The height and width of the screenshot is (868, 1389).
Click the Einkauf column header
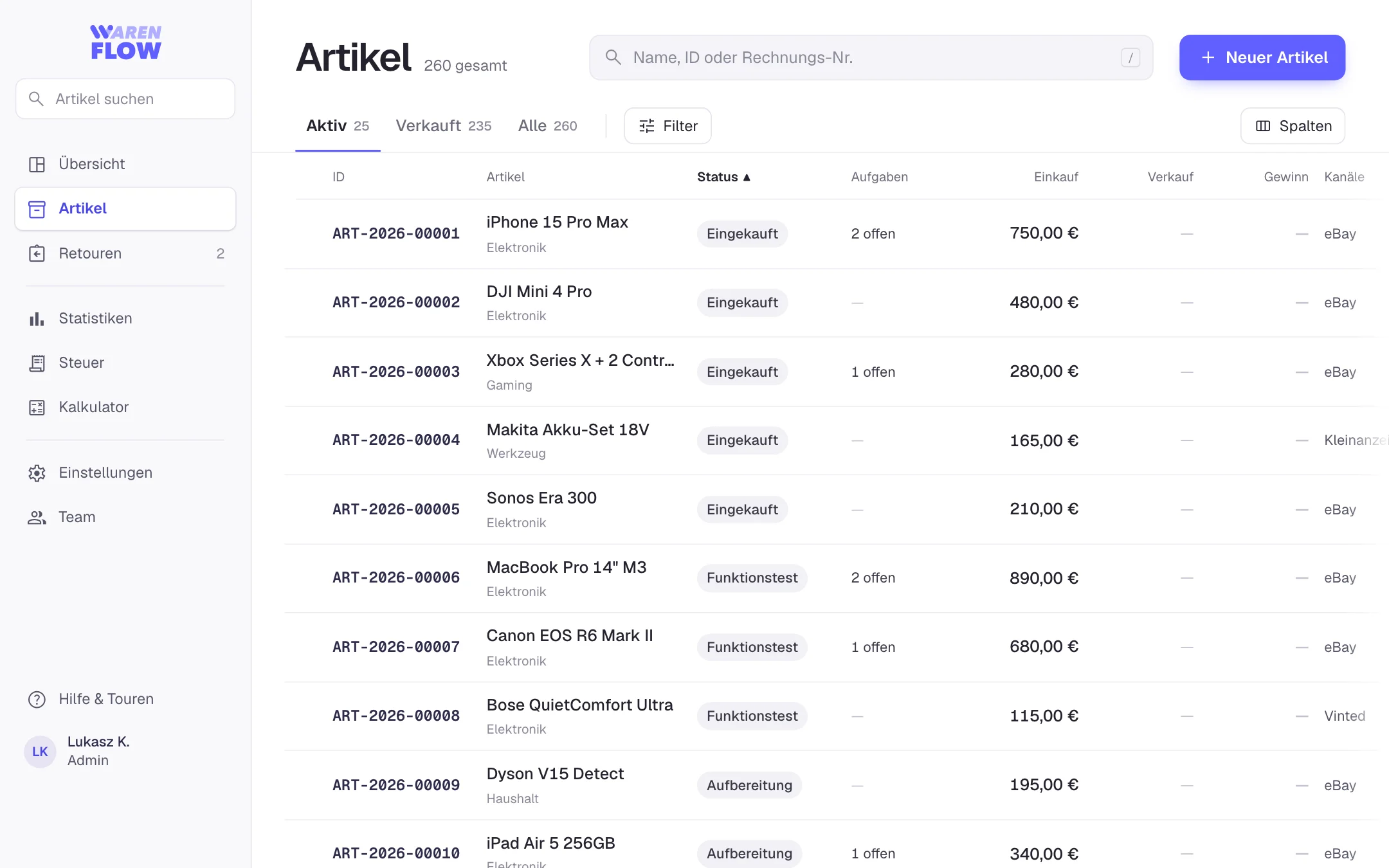click(1056, 177)
